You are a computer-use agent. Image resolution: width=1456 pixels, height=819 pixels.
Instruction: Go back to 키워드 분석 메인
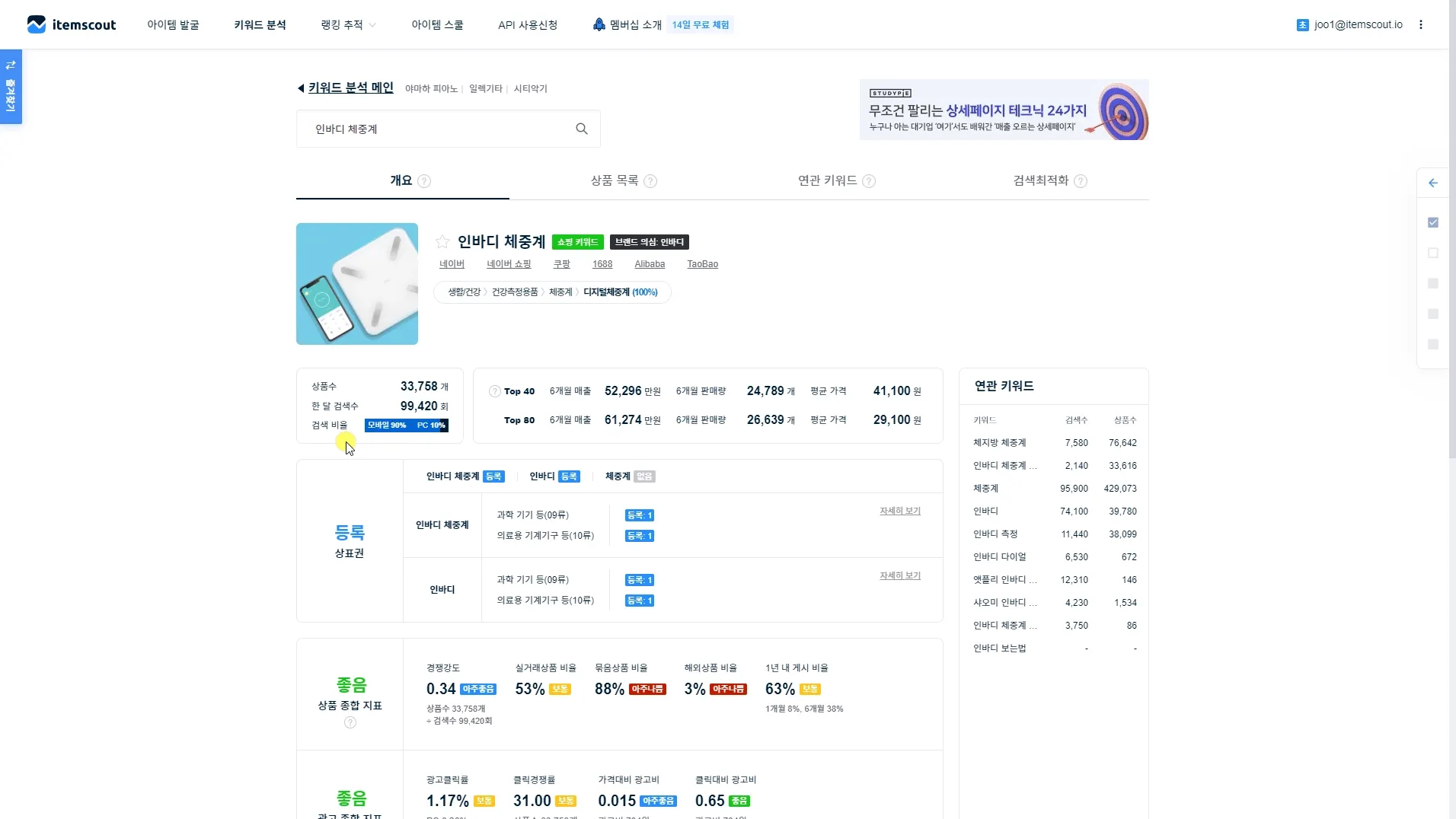click(x=350, y=88)
